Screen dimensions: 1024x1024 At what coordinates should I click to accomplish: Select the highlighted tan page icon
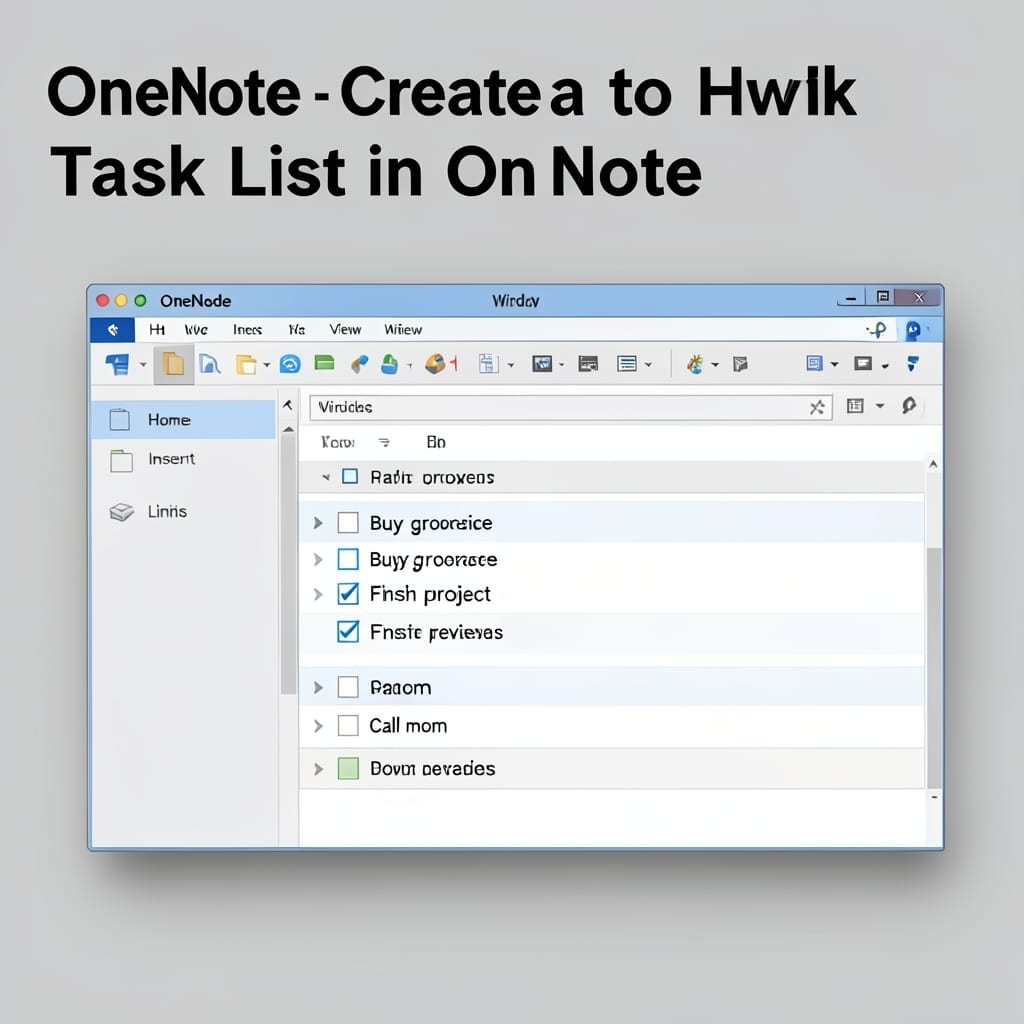[173, 364]
